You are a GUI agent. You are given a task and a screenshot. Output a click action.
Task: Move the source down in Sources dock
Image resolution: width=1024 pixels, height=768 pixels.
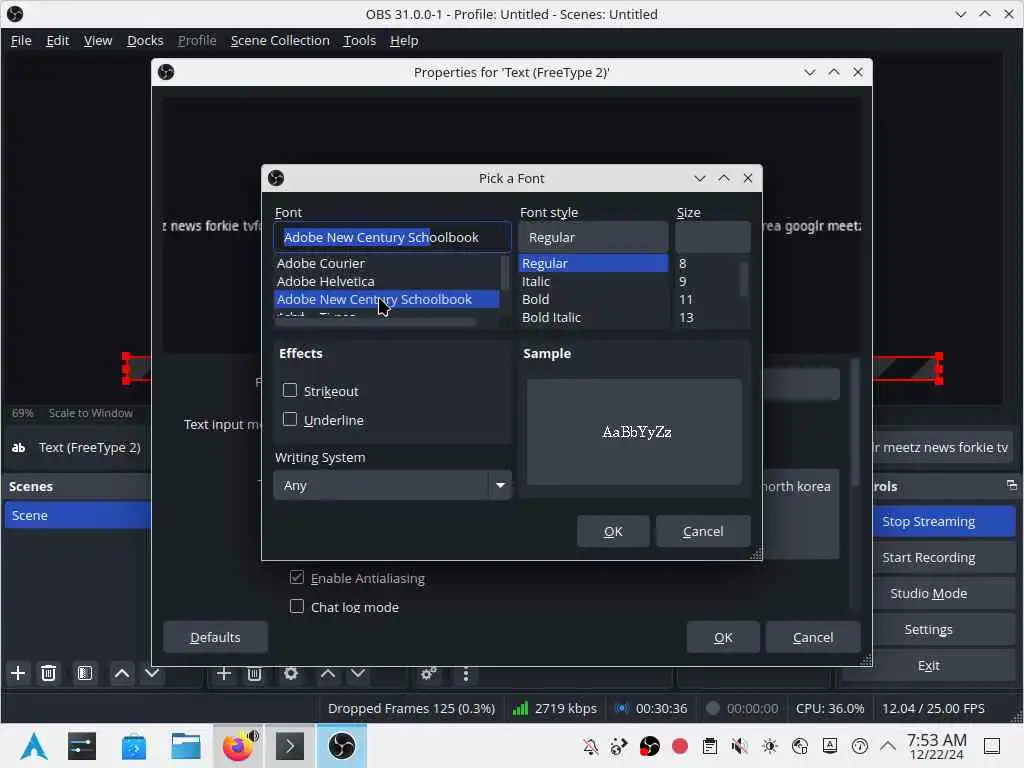click(x=359, y=673)
